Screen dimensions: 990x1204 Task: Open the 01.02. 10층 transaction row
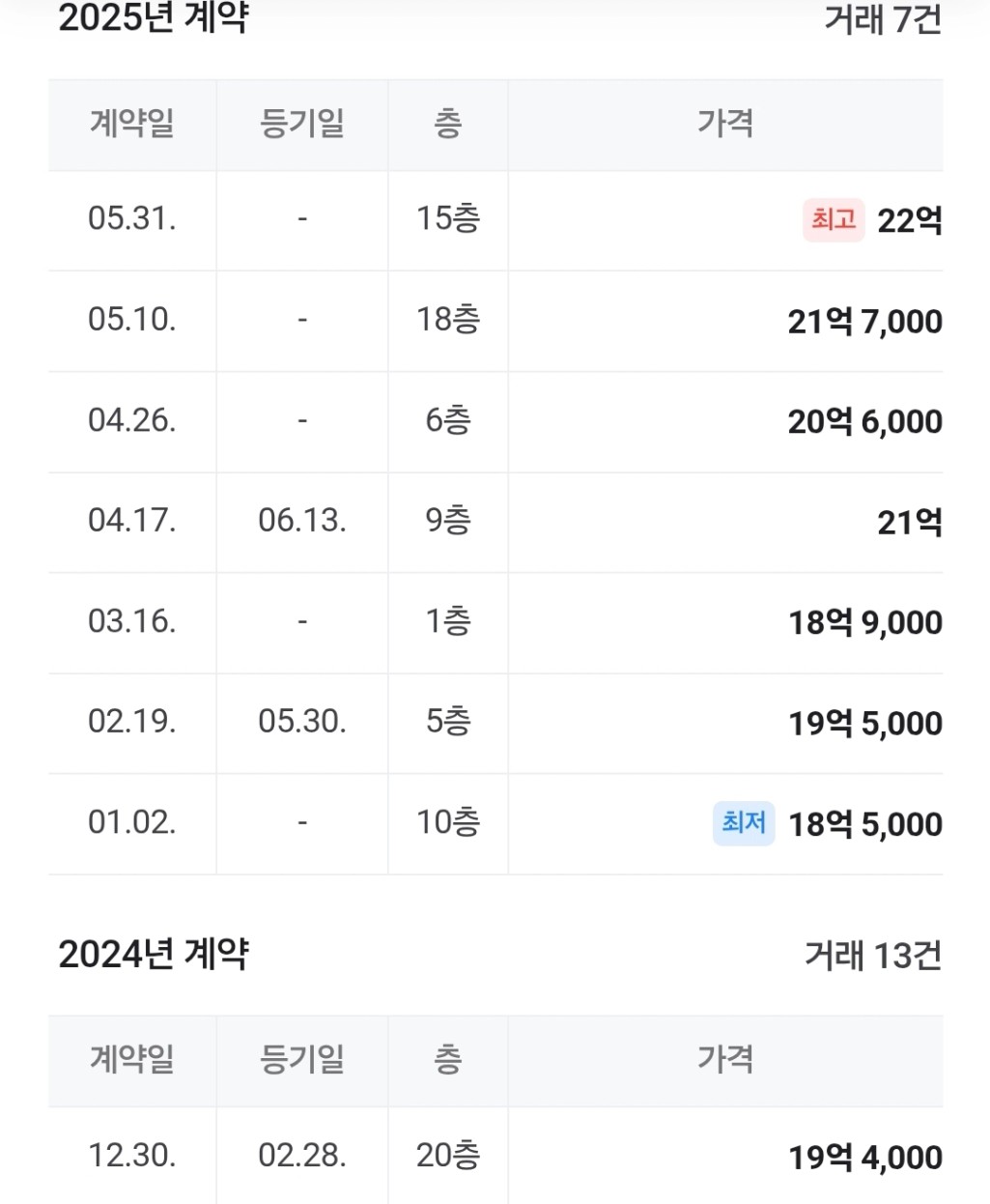(495, 823)
